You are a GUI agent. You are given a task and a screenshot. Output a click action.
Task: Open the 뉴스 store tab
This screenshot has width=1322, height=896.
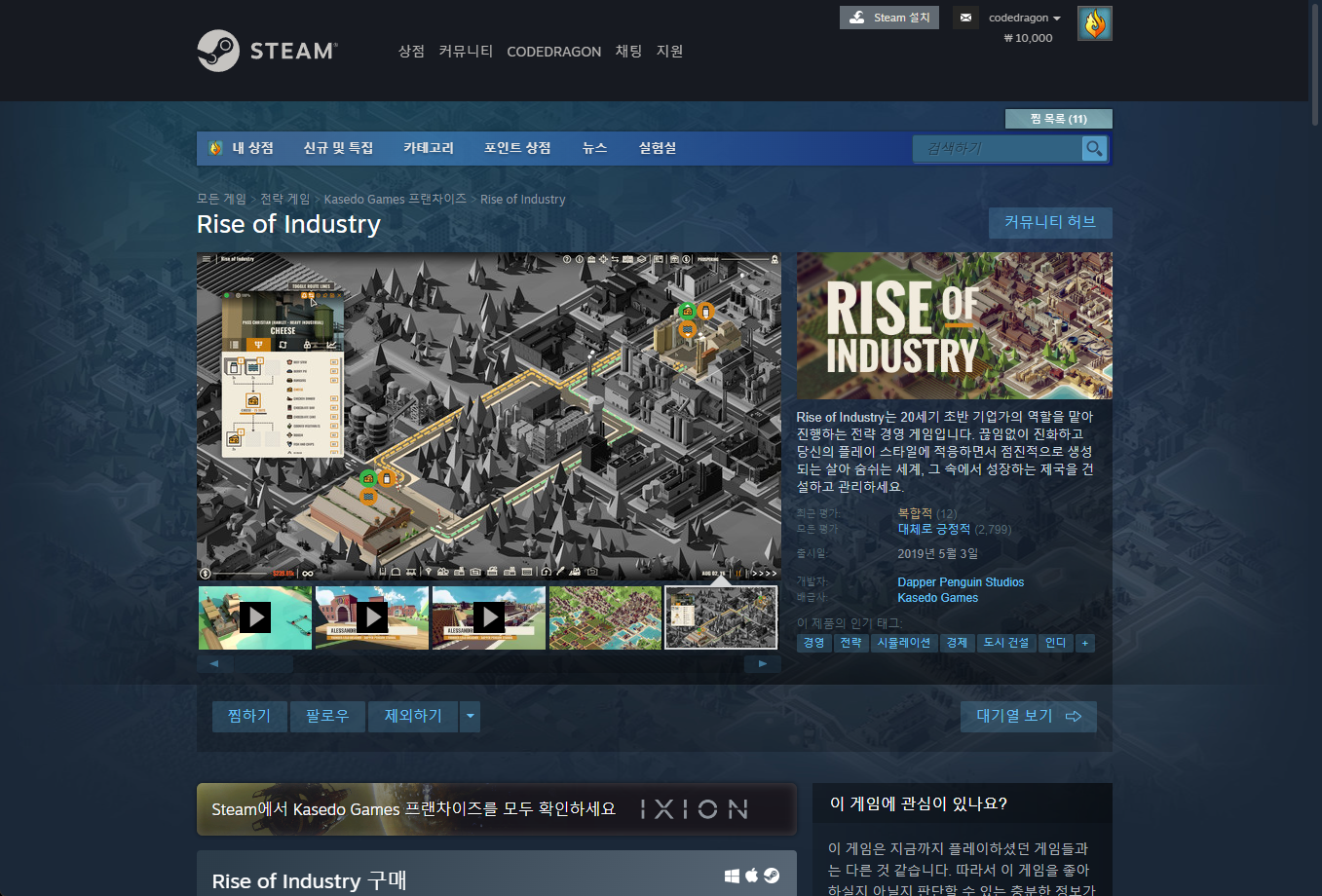(x=594, y=148)
